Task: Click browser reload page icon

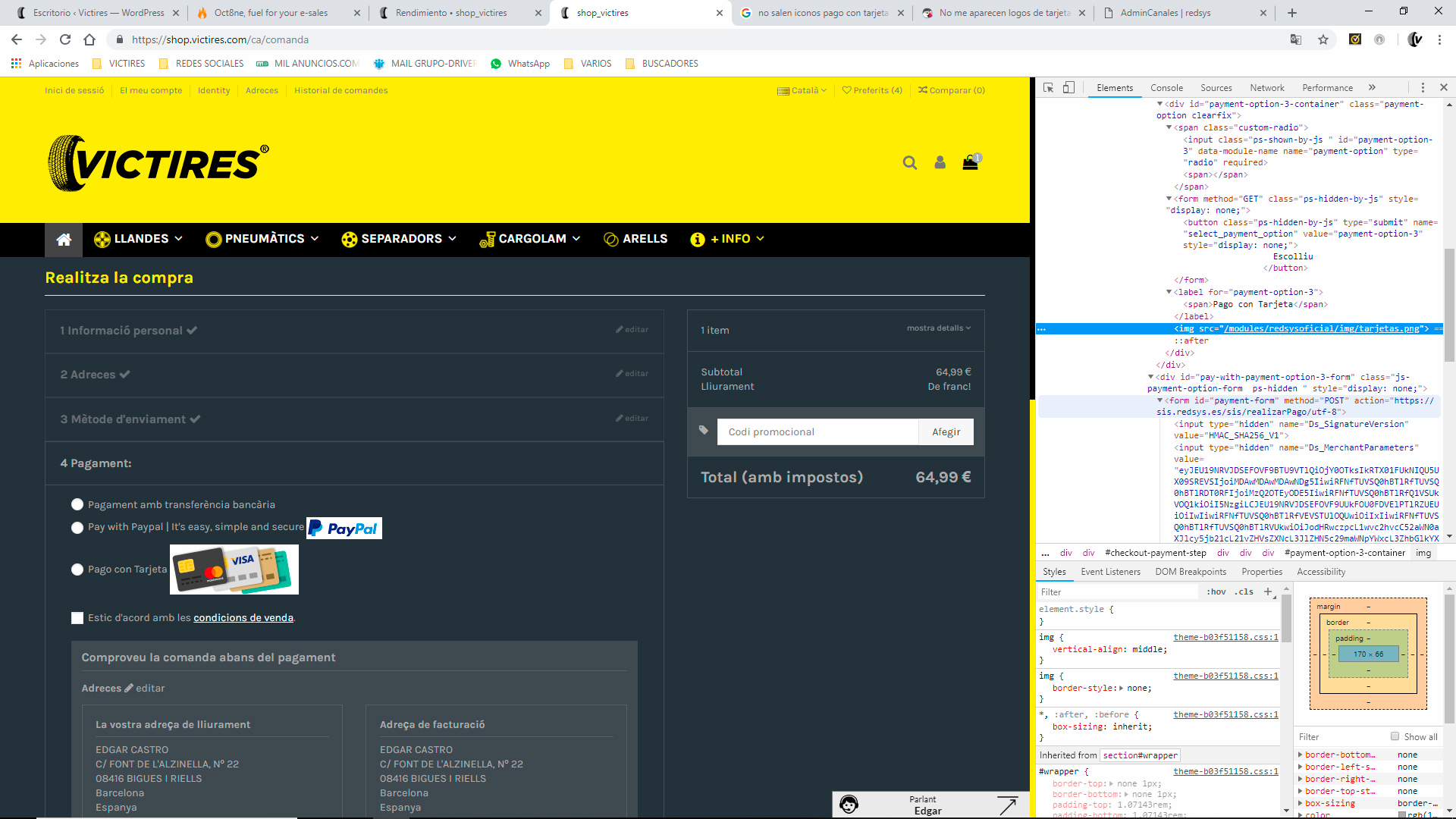Action: pyautogui.click(x=65, y=39)
